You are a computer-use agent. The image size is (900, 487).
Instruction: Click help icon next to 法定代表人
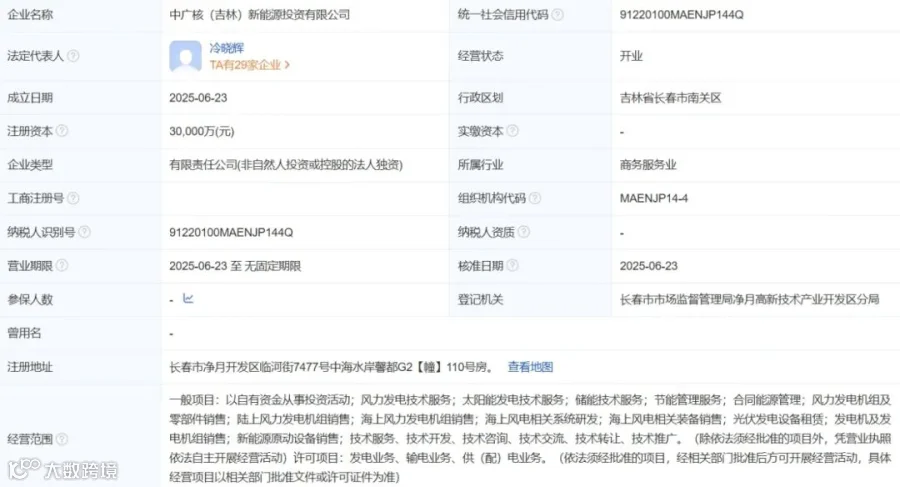click(73, 56)
